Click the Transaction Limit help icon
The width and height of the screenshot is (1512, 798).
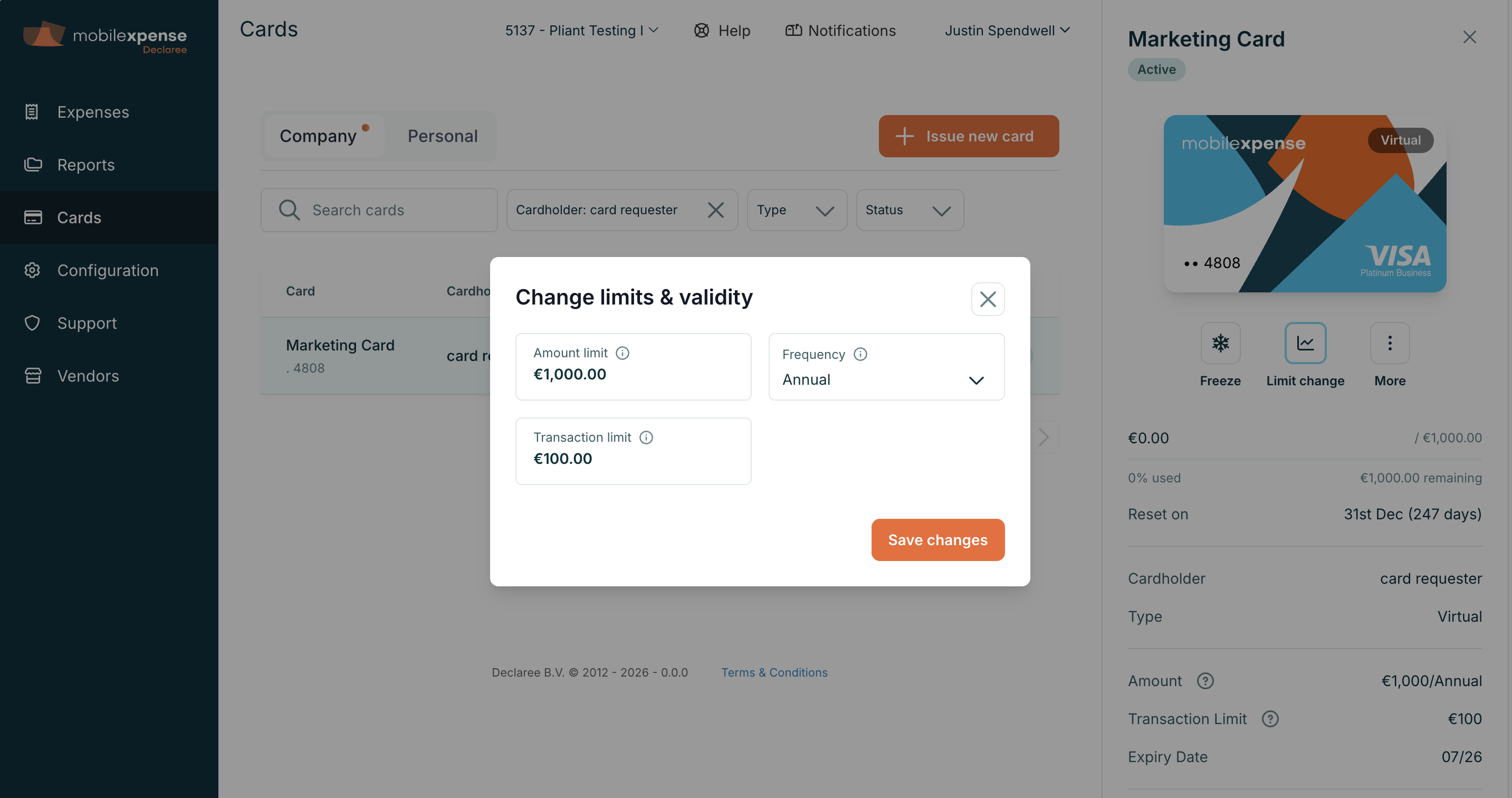[x=1270, y=719]
